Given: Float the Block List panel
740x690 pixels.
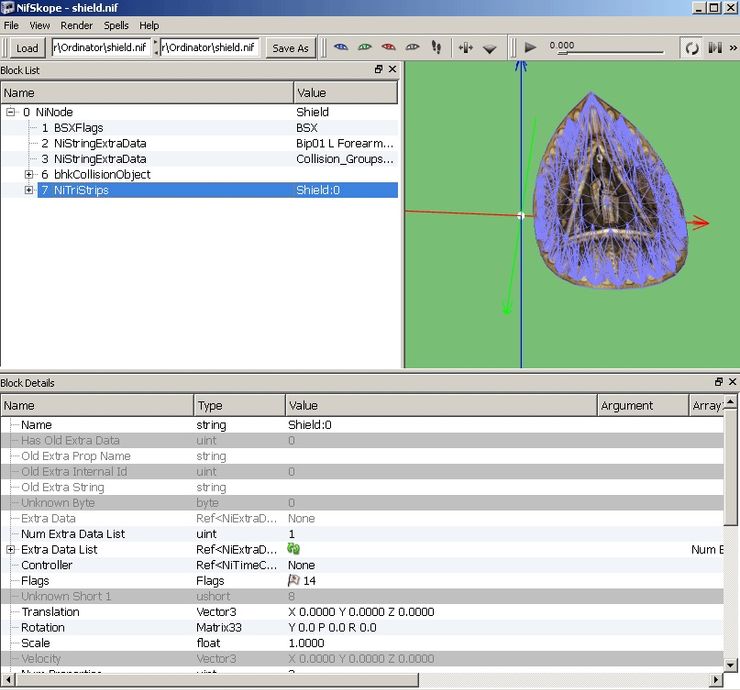Looking at the screenshot, I should click(x=379, y=70).
